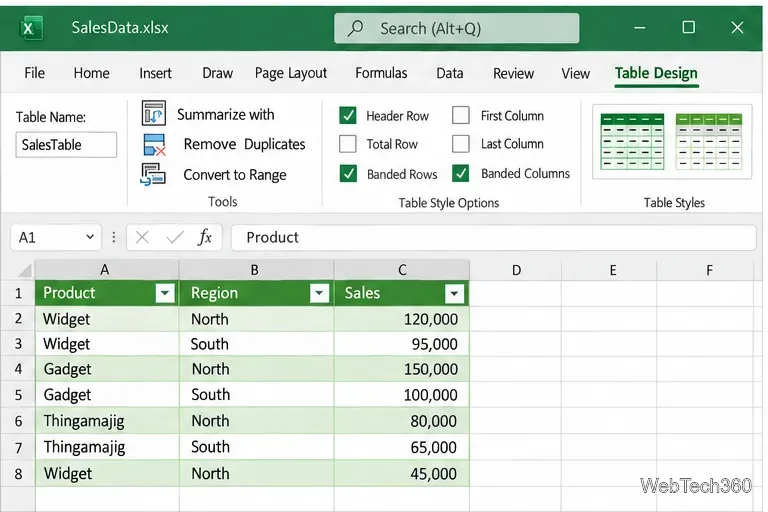The image size is (768, 512).
Task: Switch to the View tab
Action: (x=576, y=73)
